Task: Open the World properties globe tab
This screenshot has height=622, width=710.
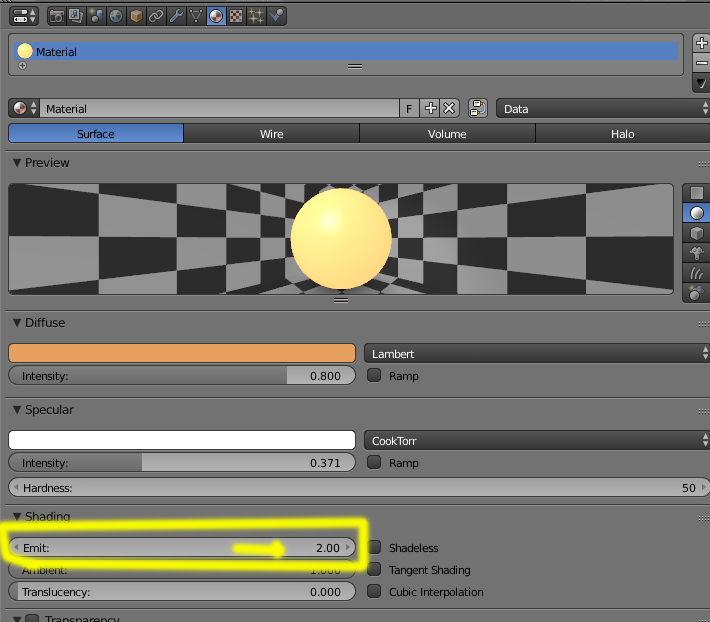Action: pyautogui.click(x=116, y=16)
